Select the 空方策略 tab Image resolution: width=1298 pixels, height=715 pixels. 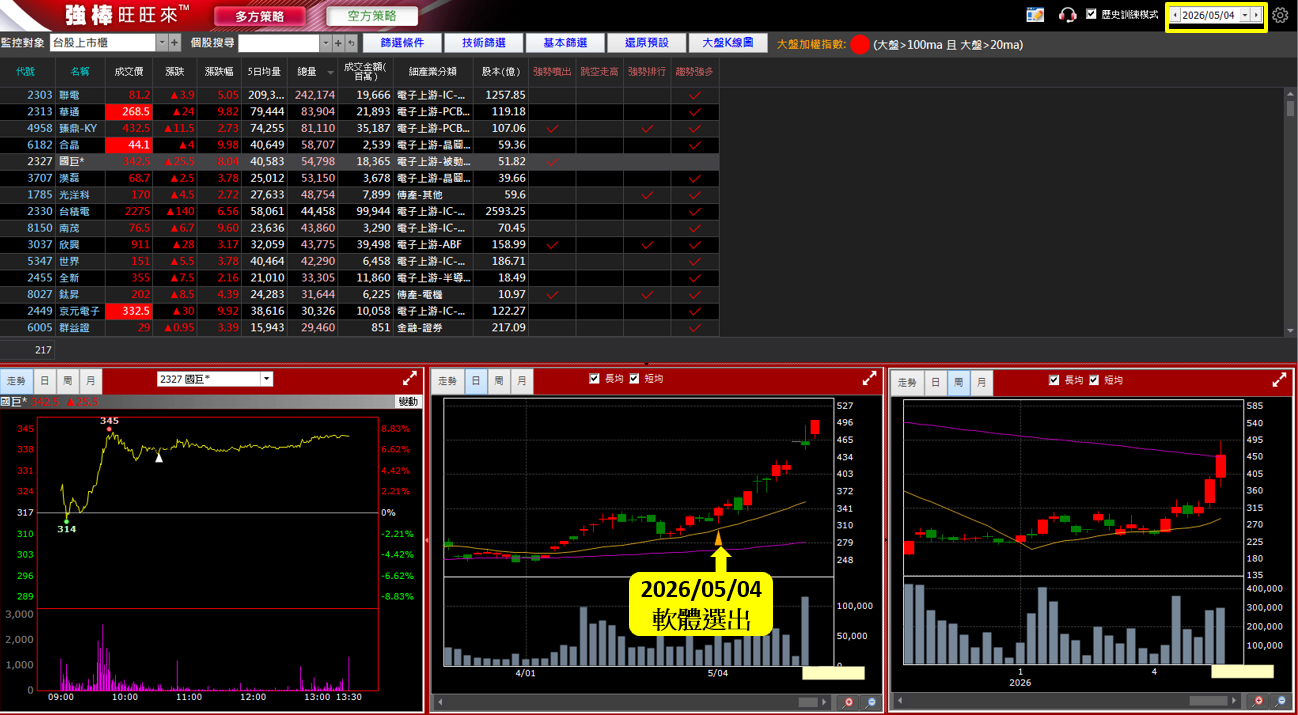coord(372,16)
